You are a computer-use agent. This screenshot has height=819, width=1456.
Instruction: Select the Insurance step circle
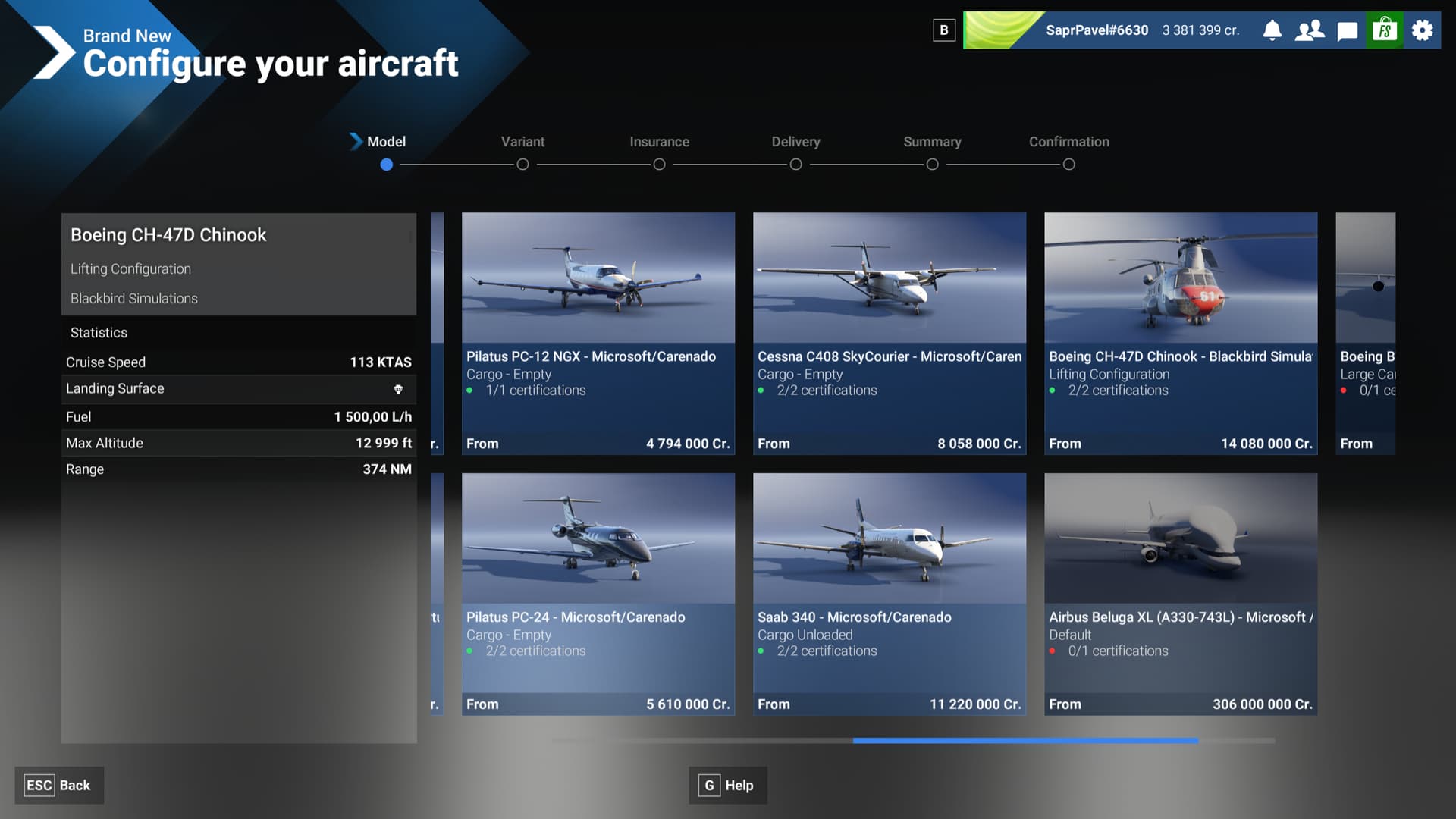point(659,165)
